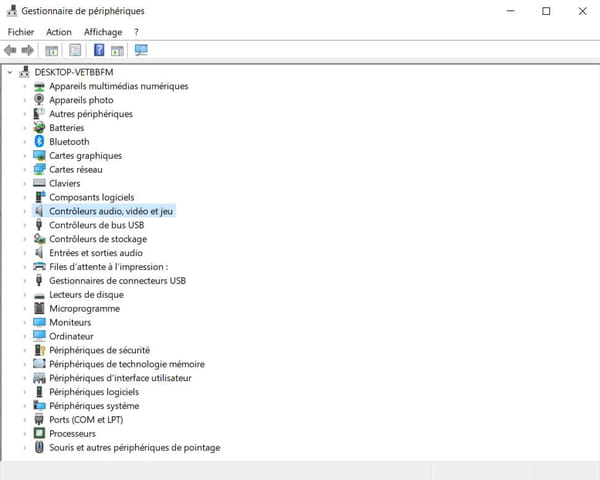The width and height of the screenshot is (600, 480).
Task: Expand the Appareils multimédias numériques arrow
Action: [x=25, y=86]
